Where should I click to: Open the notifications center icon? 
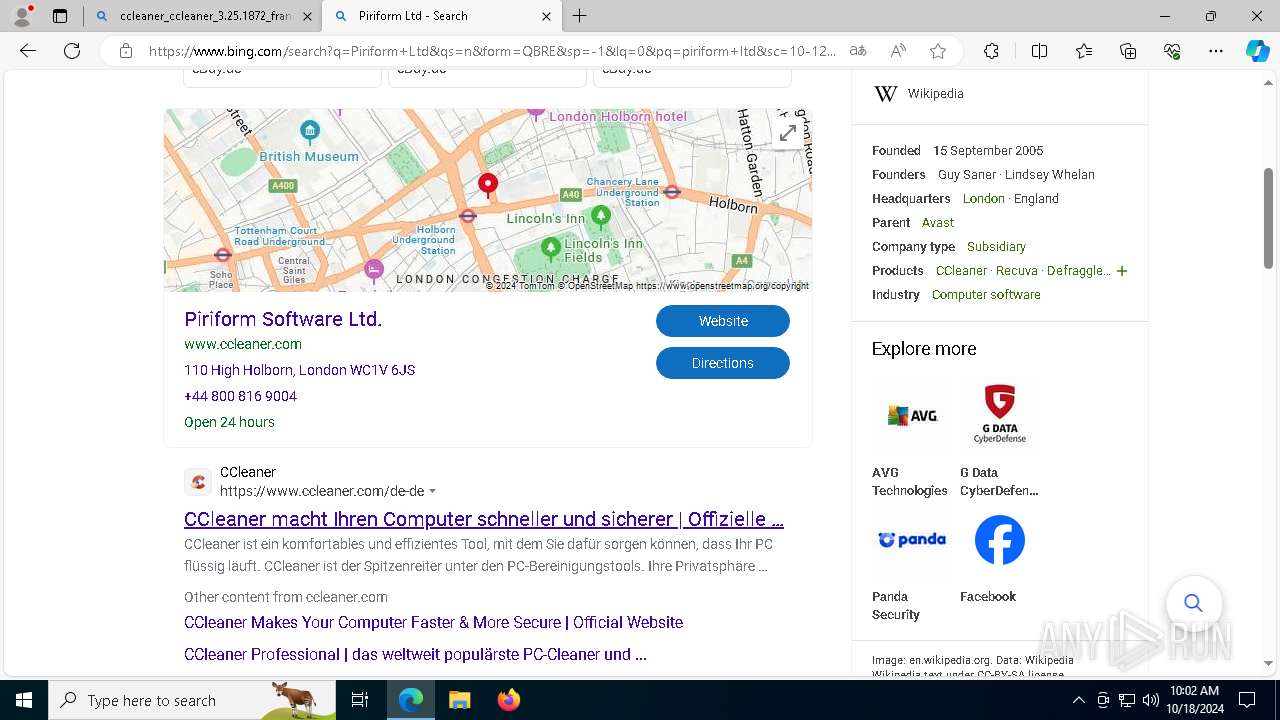(1247, 700)
